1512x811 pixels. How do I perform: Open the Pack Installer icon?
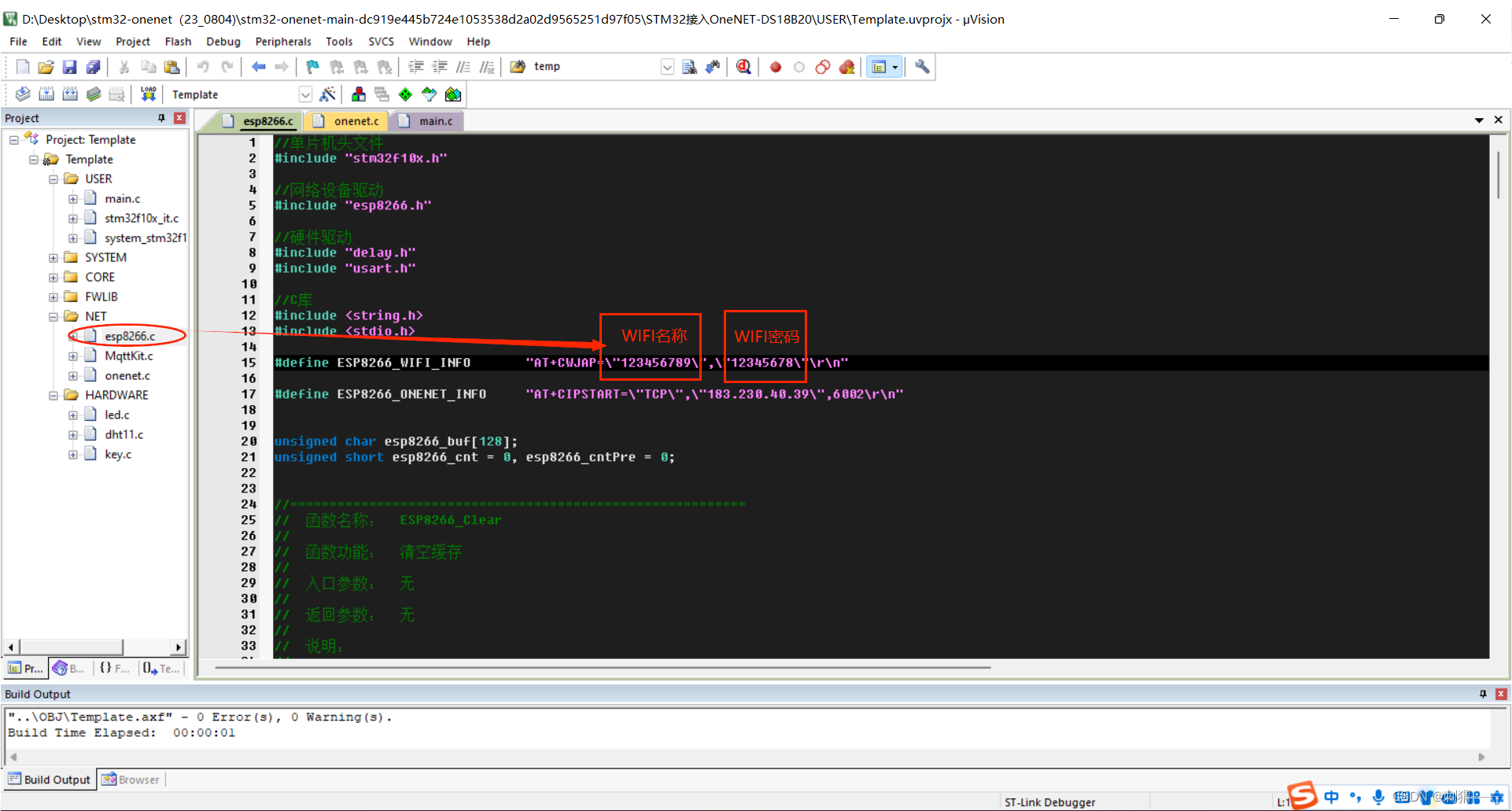click(x=453, y=94)
